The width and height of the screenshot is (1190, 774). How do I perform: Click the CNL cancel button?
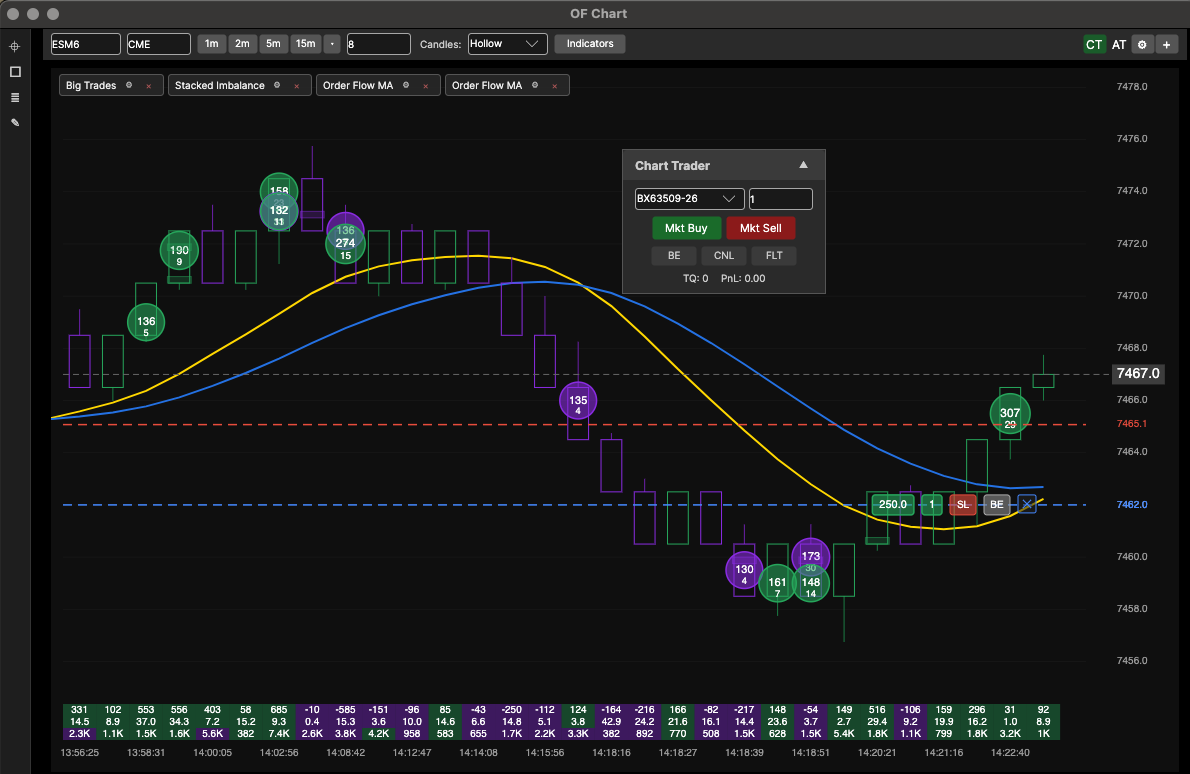(x=724, y=256)
